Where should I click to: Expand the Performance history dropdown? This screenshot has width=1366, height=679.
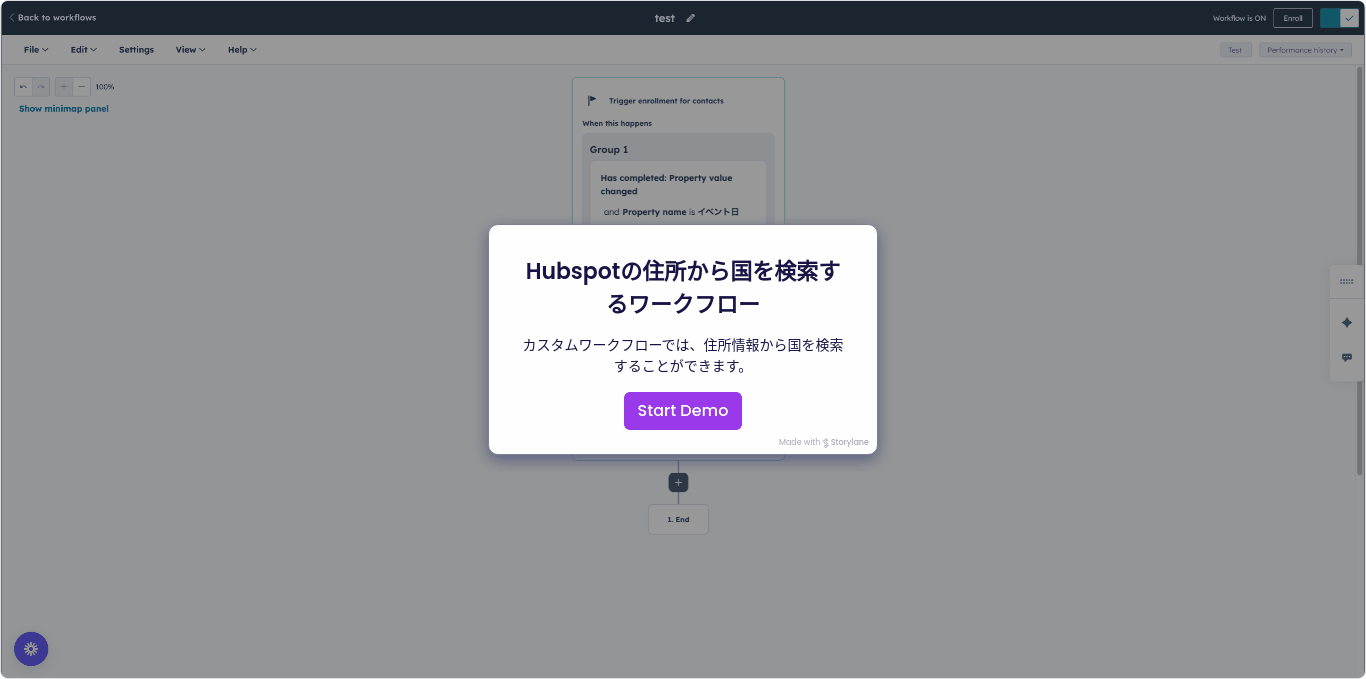coord(1305,50)
